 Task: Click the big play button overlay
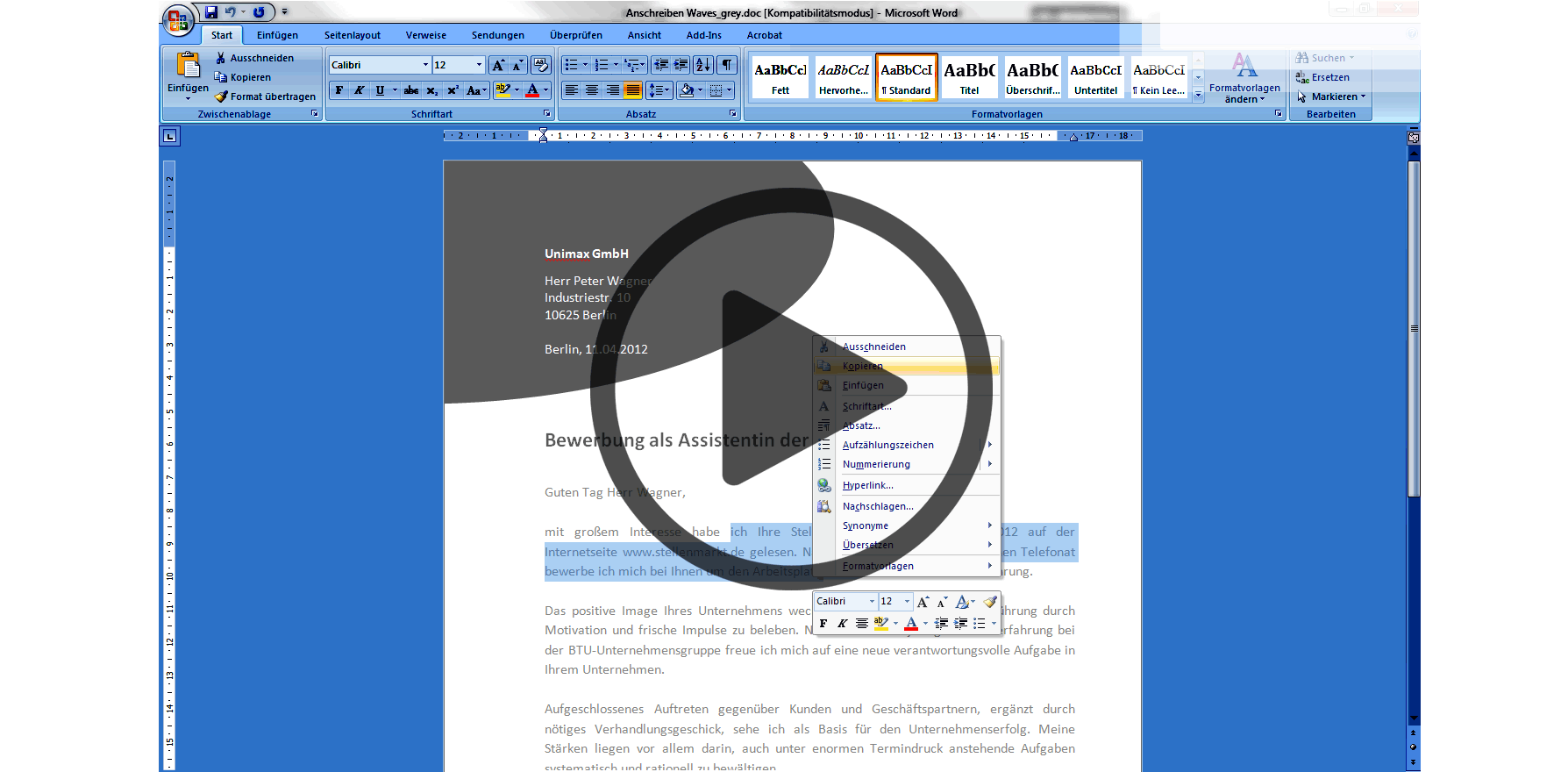[791, 389]
